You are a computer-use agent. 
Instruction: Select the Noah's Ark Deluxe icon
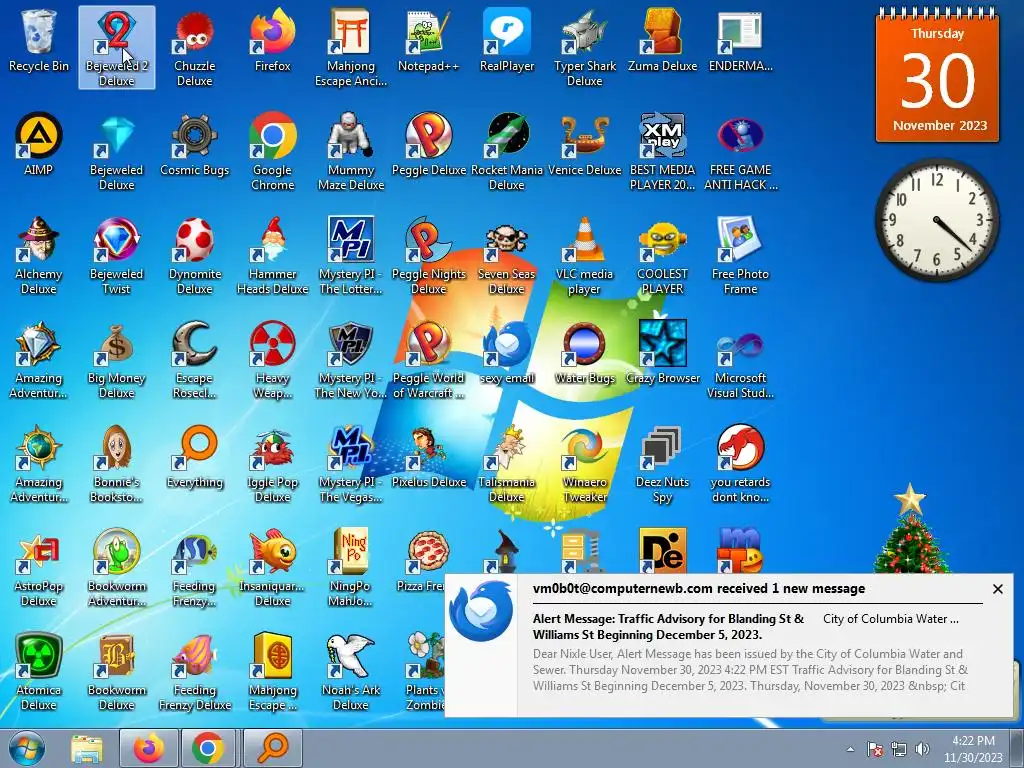point(351,671)
